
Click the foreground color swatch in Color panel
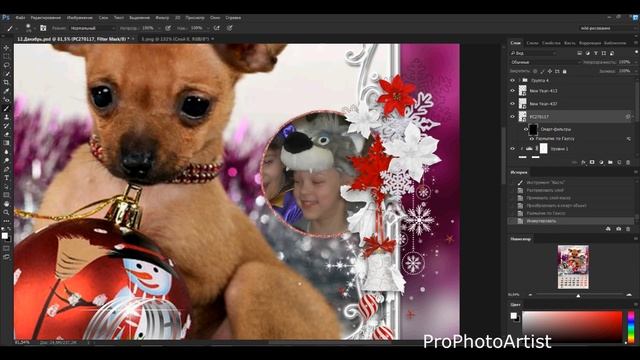513,316
